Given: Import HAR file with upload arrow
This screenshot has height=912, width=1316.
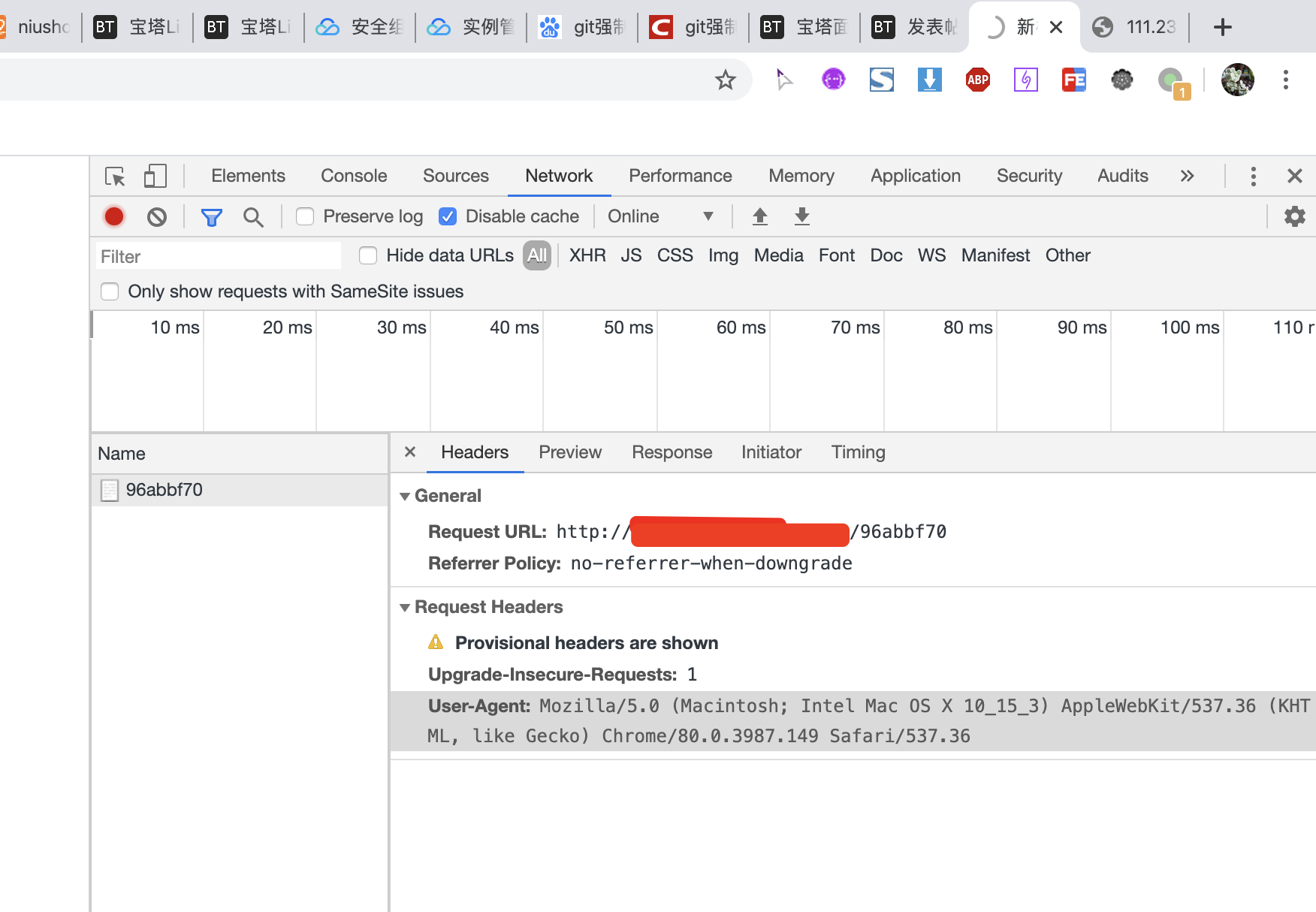Looking at the screenshot, I should [760, 216].
